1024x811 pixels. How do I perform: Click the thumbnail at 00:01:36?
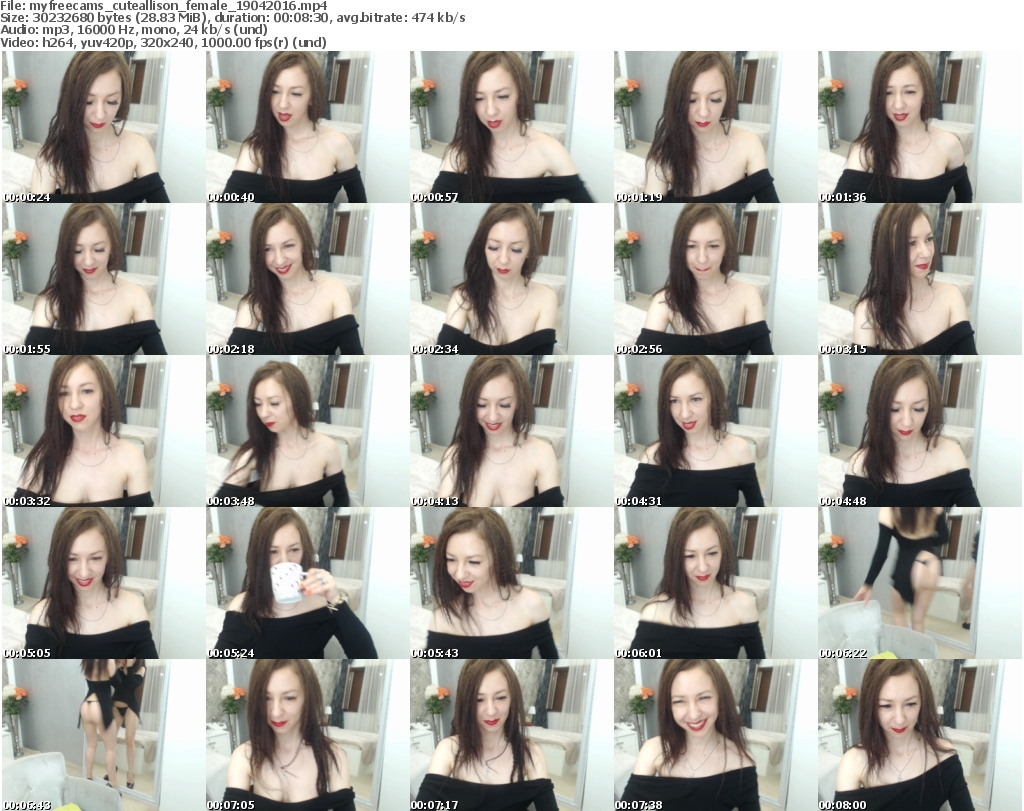[920, 127]
